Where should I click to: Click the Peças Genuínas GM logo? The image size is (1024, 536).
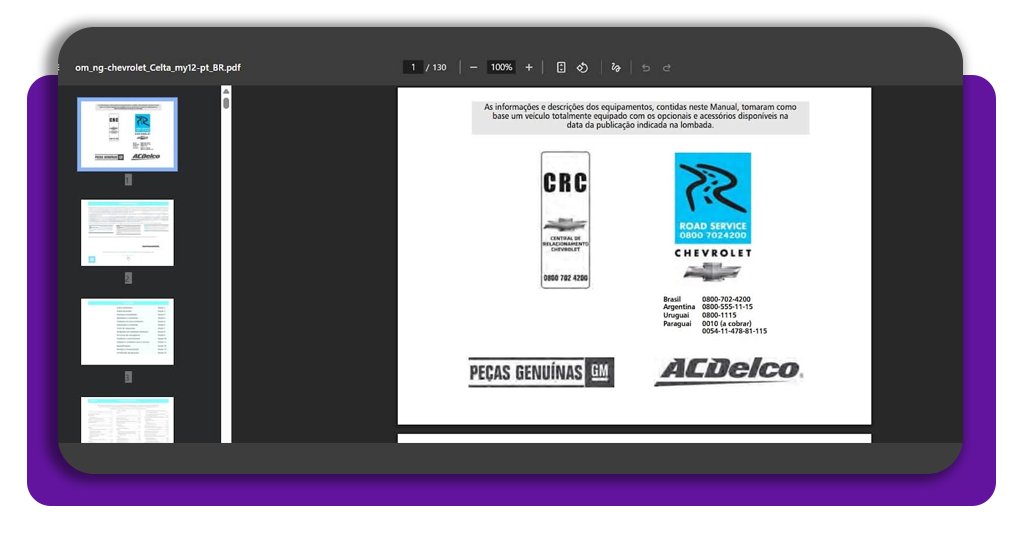click(541, 372)
